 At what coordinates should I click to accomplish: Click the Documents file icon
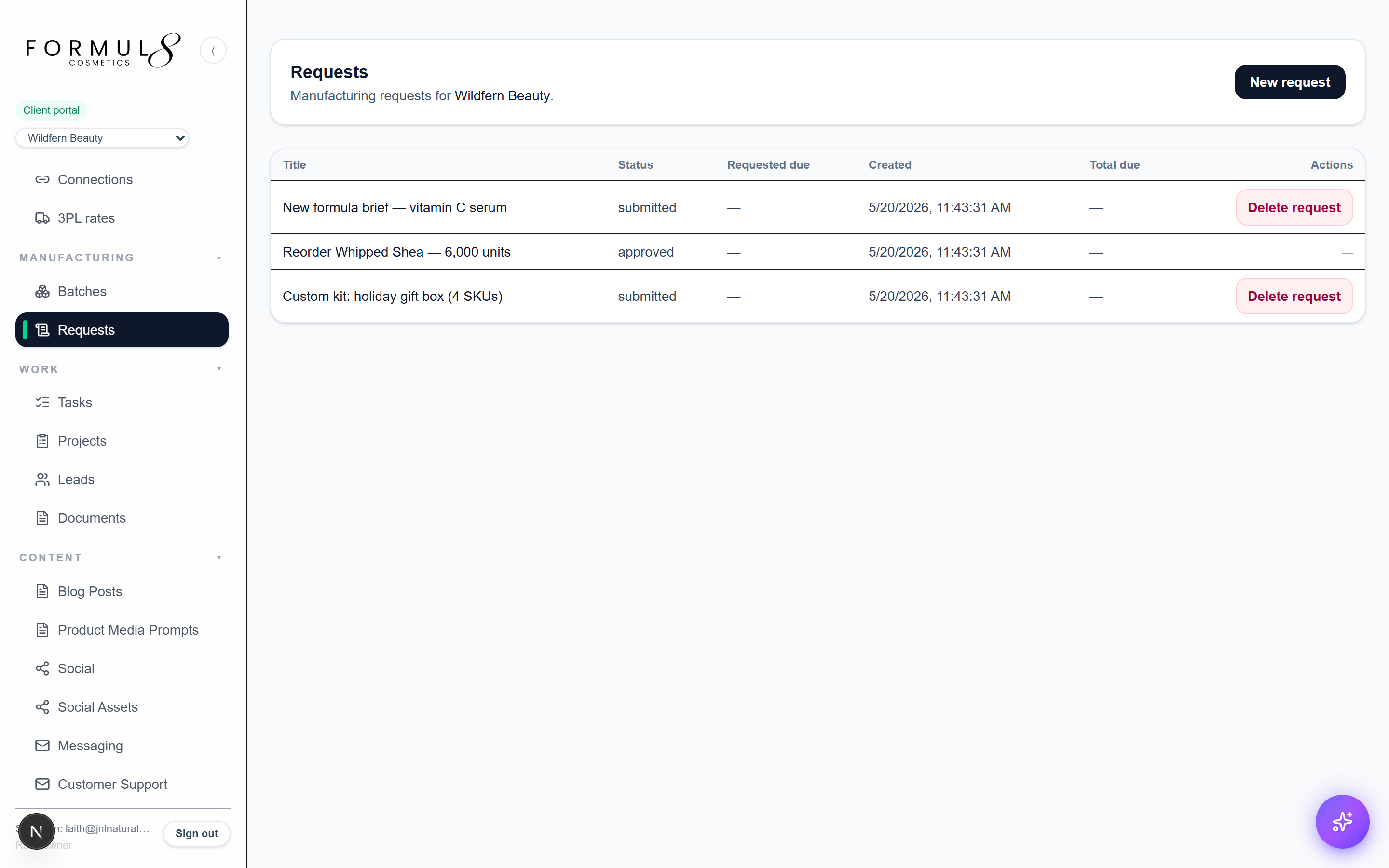pos(42,518)
